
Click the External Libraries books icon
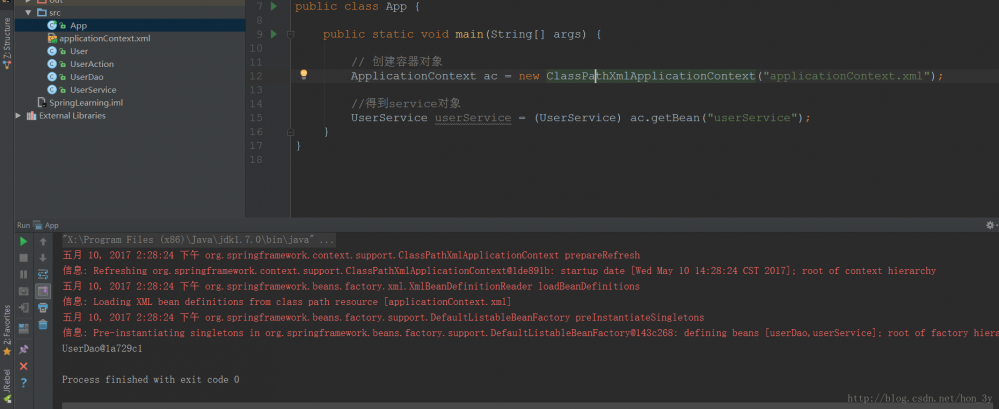(x=31, y=116)
